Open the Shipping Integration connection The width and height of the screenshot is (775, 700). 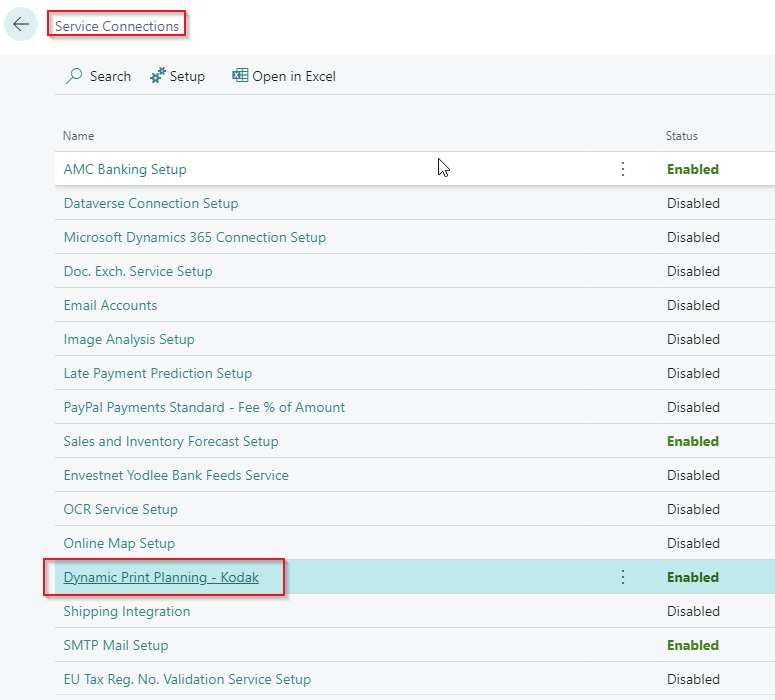tap(126, 611)
